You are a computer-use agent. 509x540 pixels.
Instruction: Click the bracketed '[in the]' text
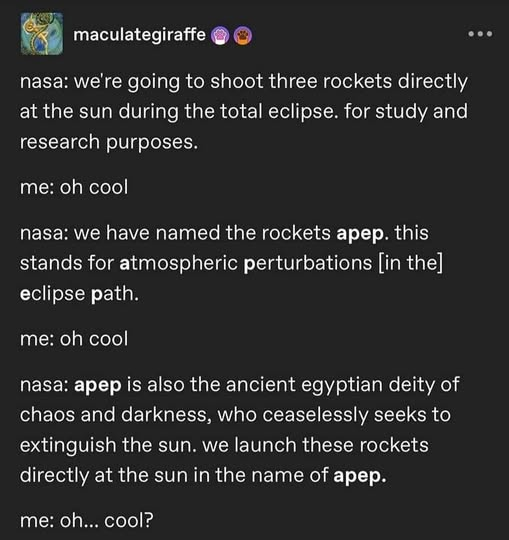[411, 263]
